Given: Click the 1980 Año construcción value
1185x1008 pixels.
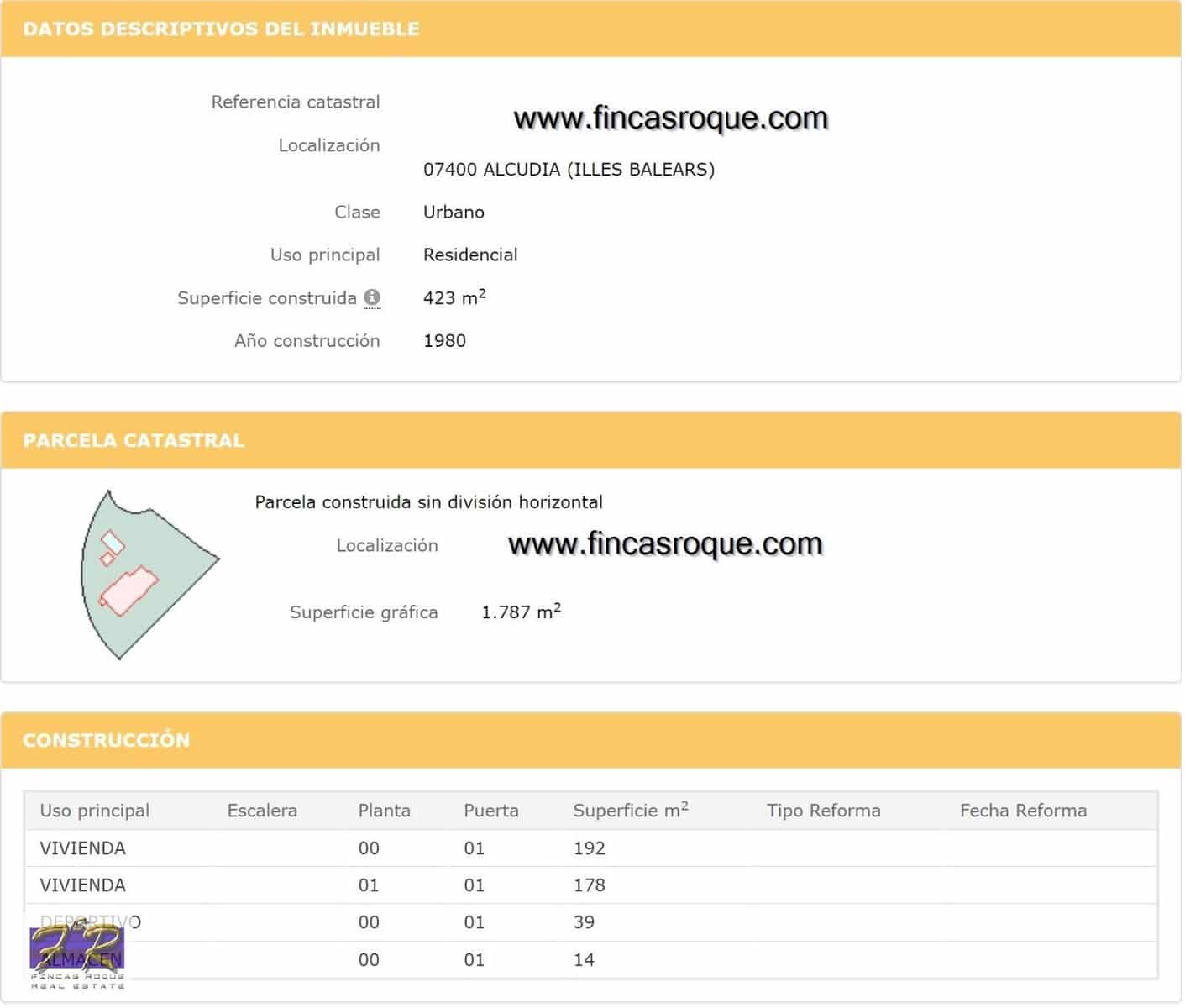Looking at the screenshot, I should pos(444,341).
